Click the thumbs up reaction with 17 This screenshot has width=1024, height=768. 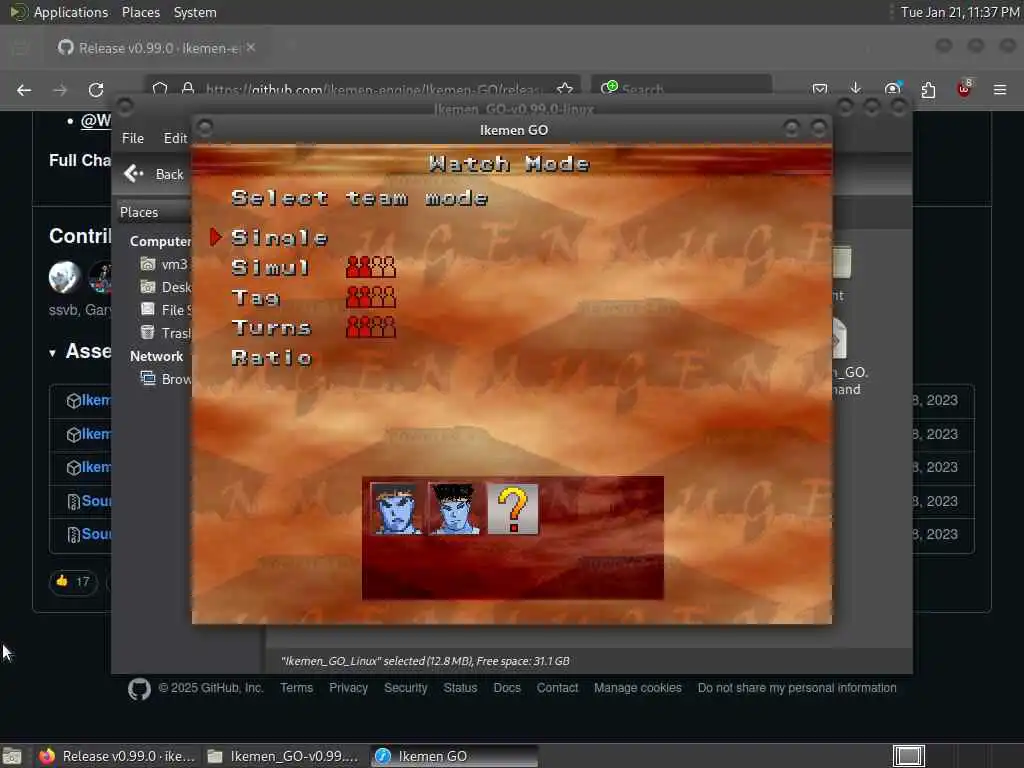73,581
